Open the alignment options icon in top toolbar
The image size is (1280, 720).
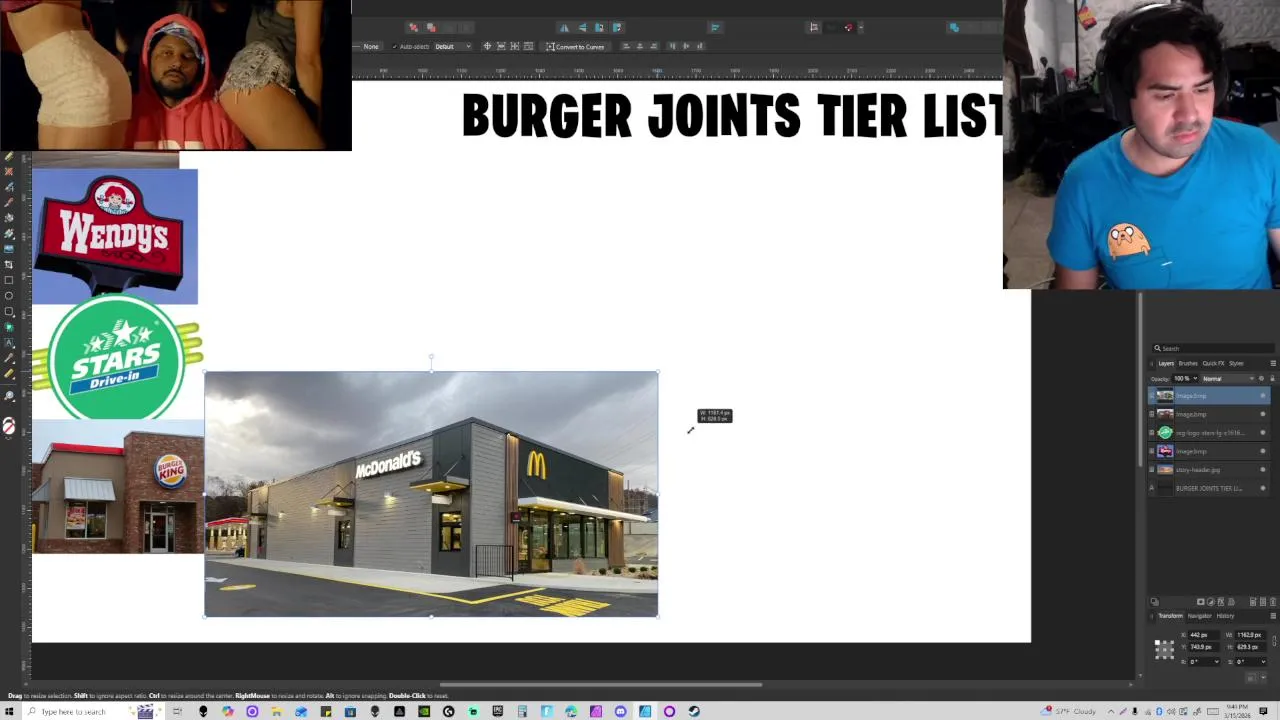pos(715,27)
